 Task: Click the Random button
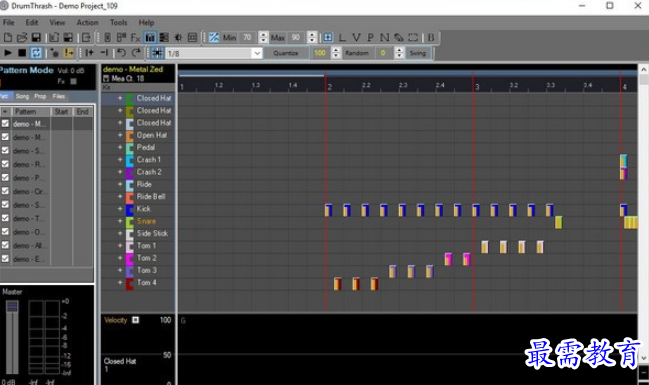click(357, 53)
